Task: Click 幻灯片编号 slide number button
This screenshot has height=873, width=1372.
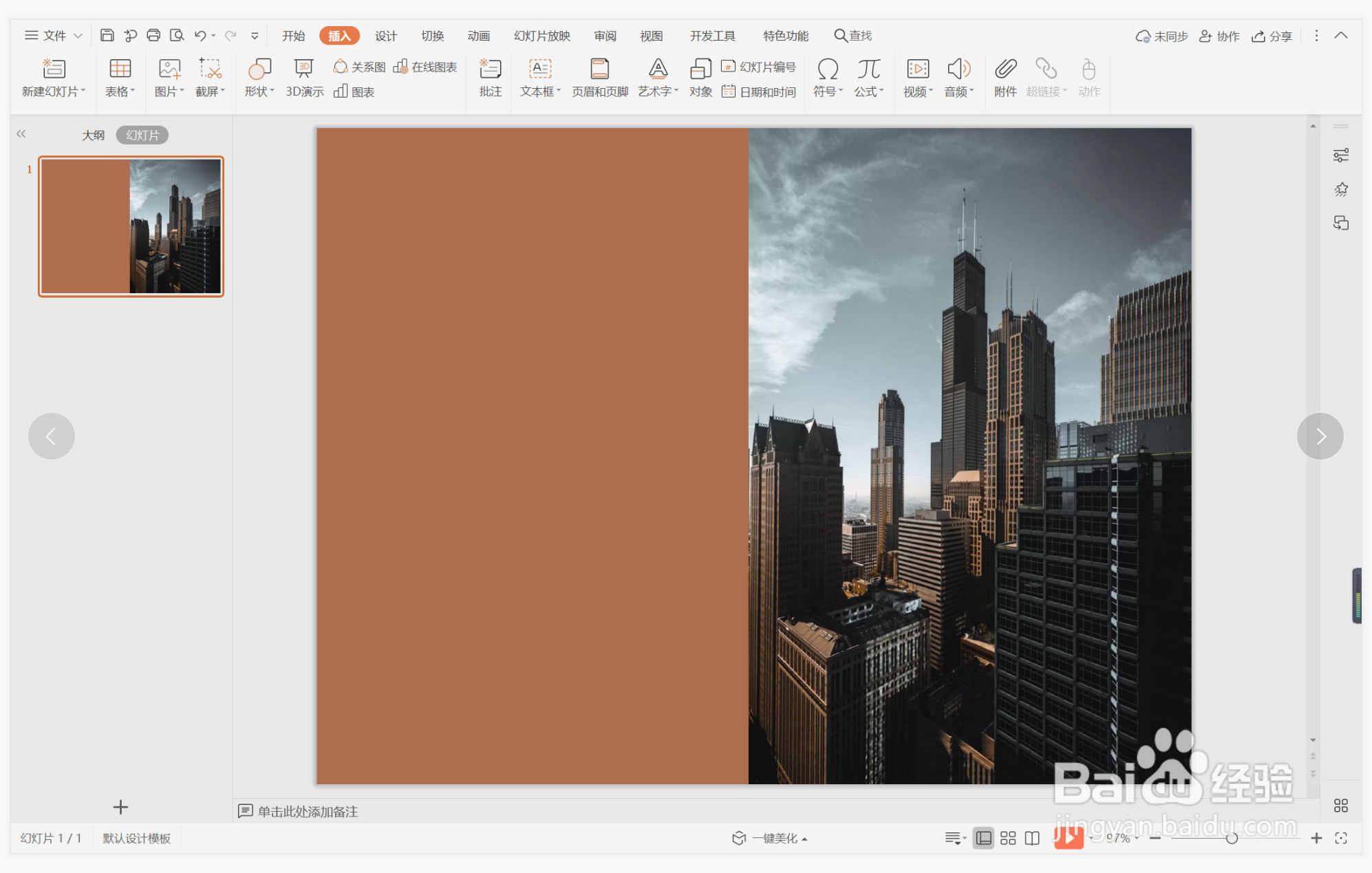Action: coord(758,67)
